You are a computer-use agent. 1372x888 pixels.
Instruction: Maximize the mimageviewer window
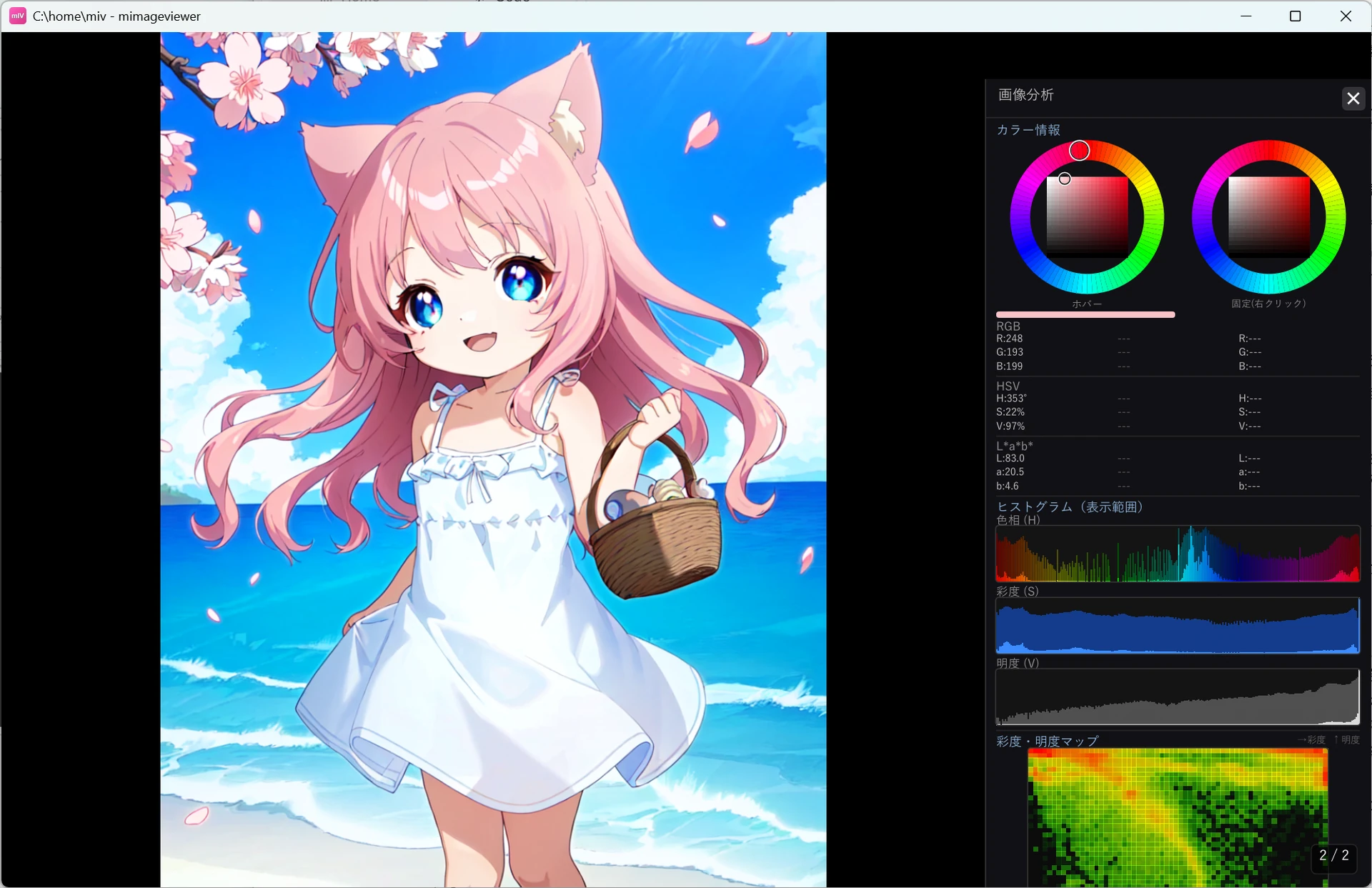(1295, 16)
